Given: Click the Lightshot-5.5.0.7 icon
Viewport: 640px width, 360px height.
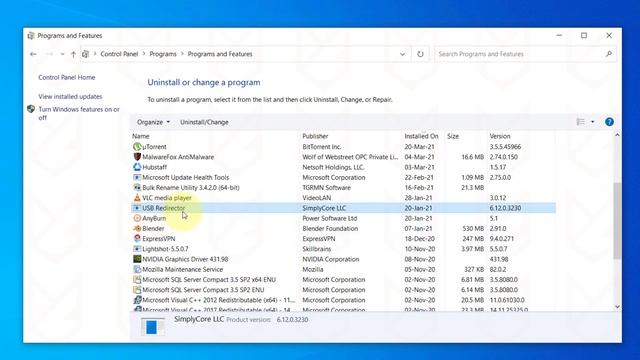Looking at the screenshot, I should [x=137, y=249].
